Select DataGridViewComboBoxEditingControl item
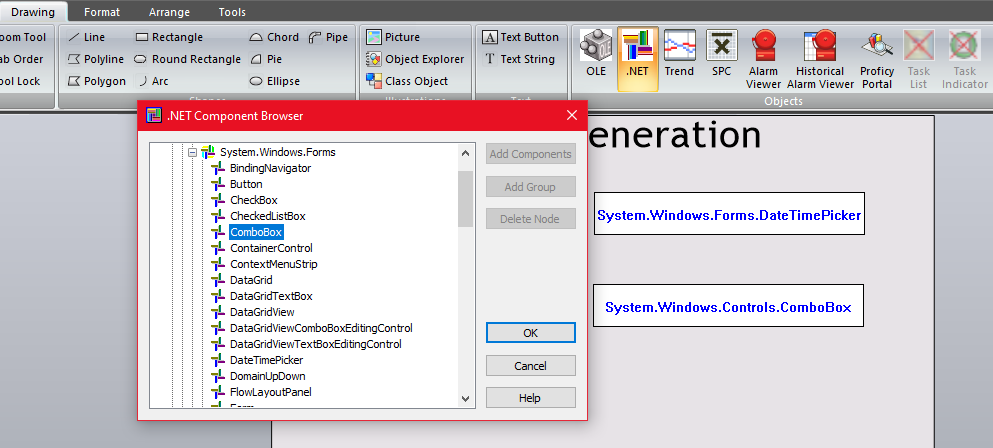 322,328
